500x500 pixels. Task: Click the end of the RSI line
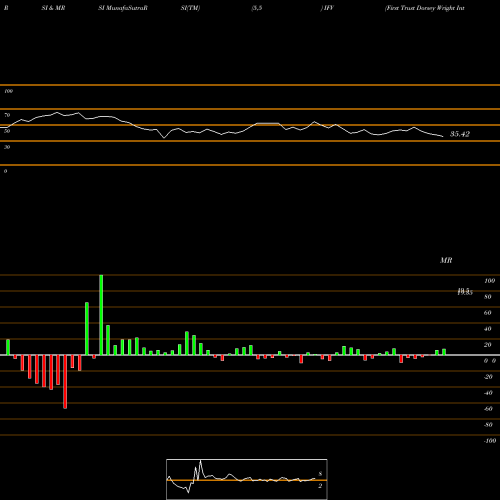click(x=443, y=136)
